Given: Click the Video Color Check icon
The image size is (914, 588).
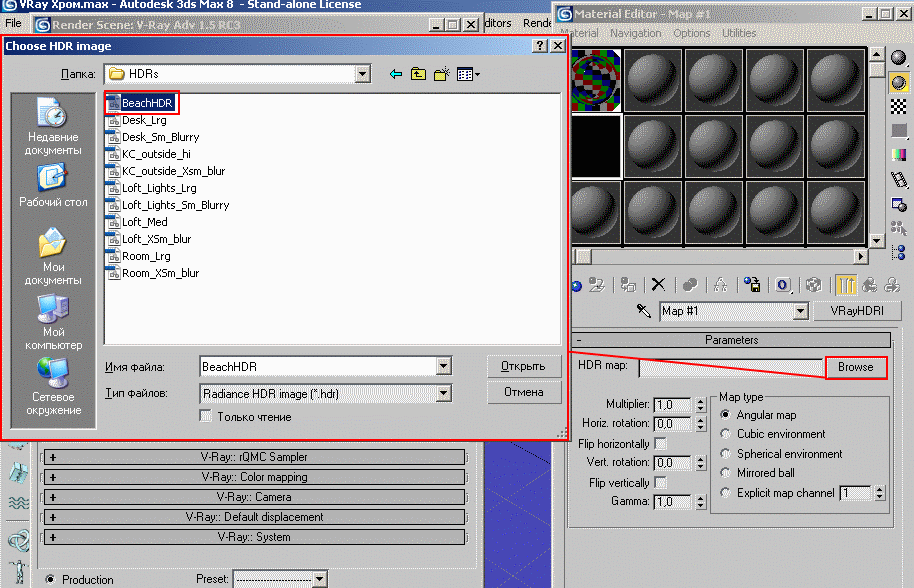Looking at the screenshot, I should 899,155.
